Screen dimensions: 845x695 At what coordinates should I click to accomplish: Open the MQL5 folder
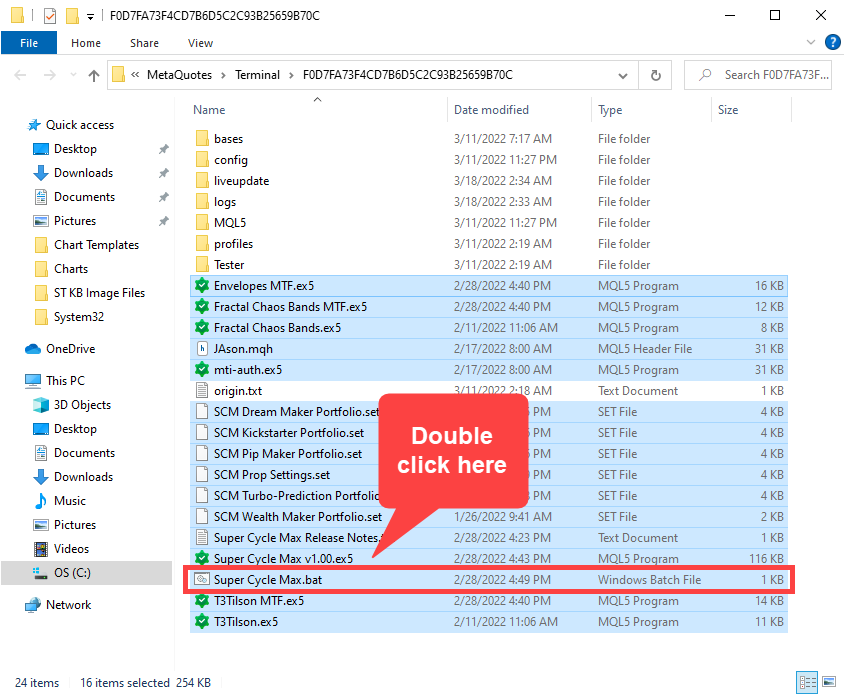pyautogui.click(x=229, y=223)
